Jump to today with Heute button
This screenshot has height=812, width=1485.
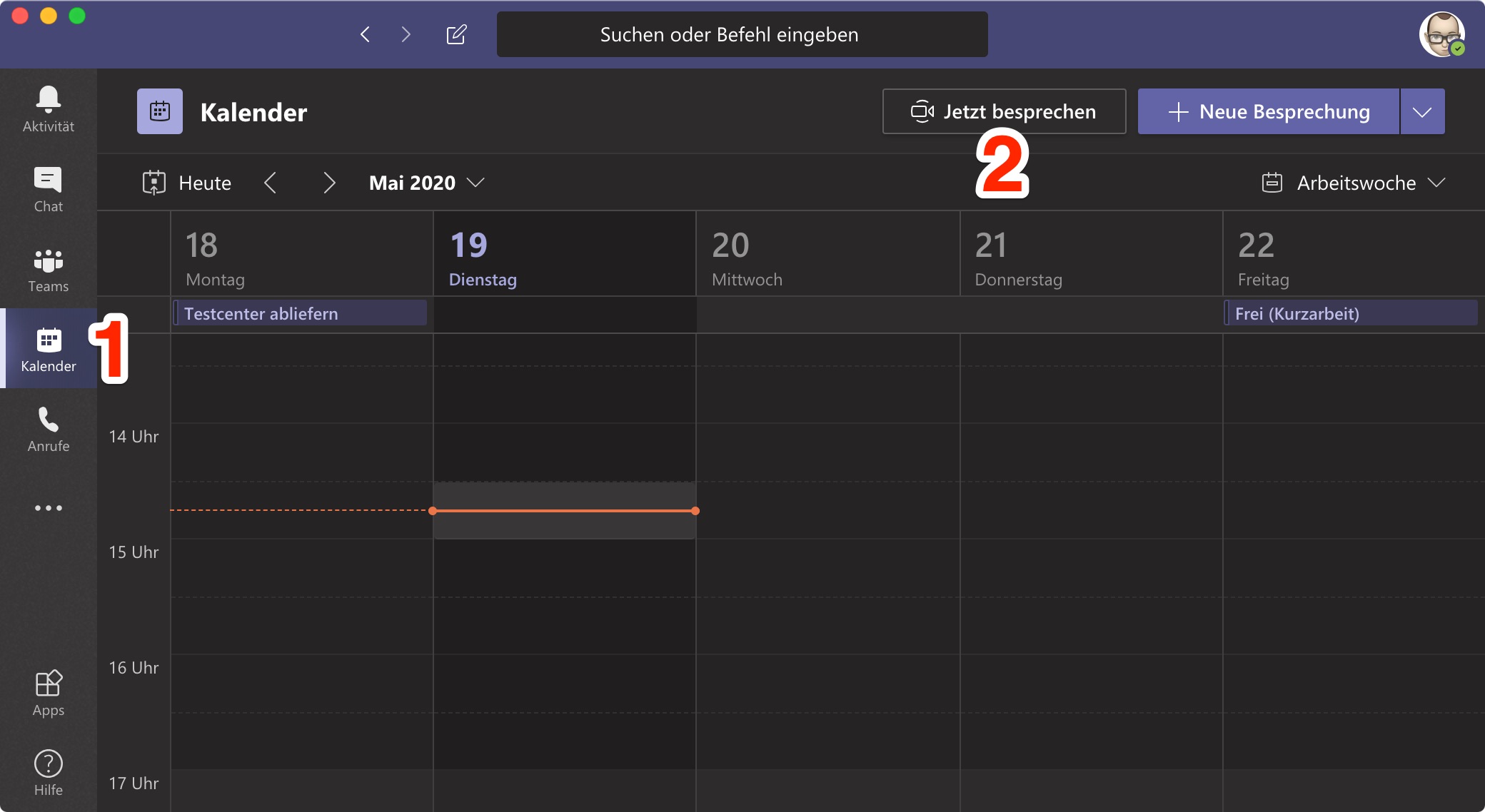tap(187, 183)
